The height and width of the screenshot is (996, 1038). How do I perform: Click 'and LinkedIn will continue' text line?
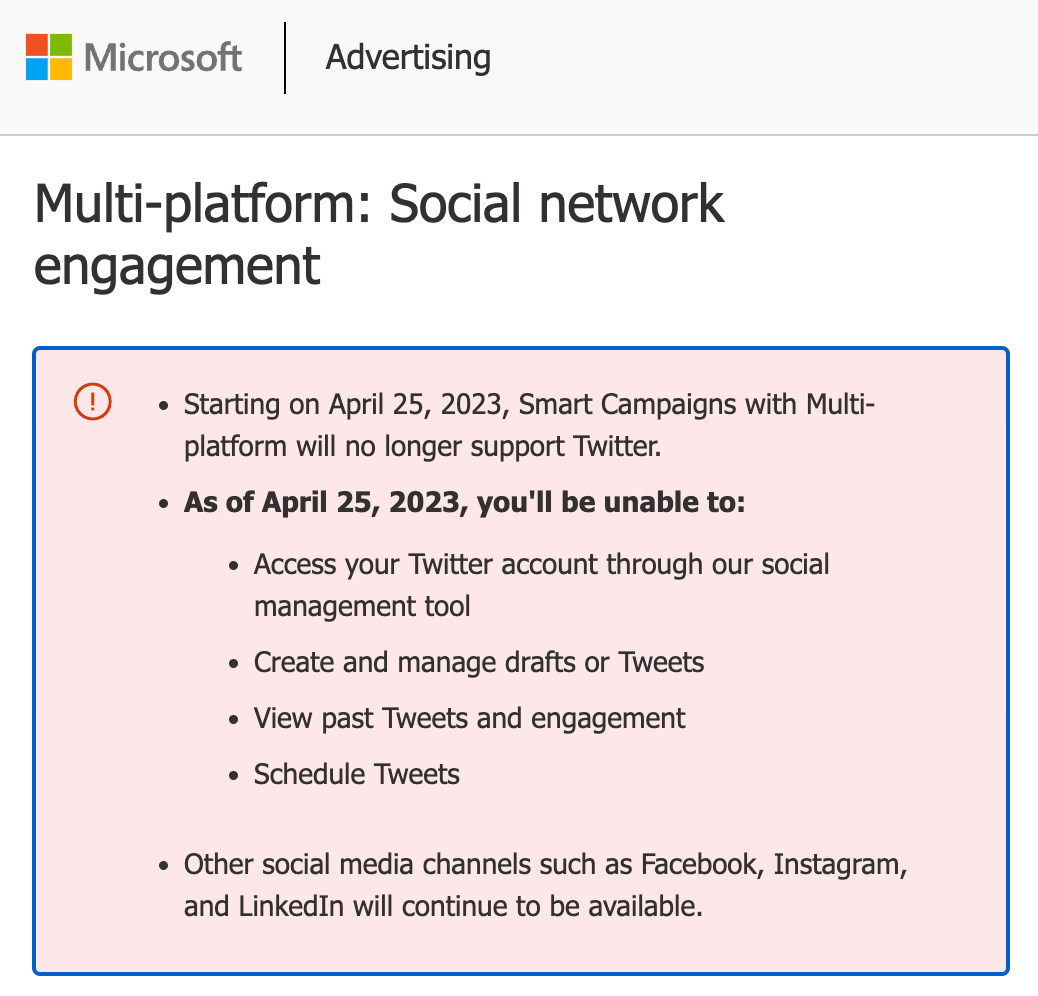point(443,907)
